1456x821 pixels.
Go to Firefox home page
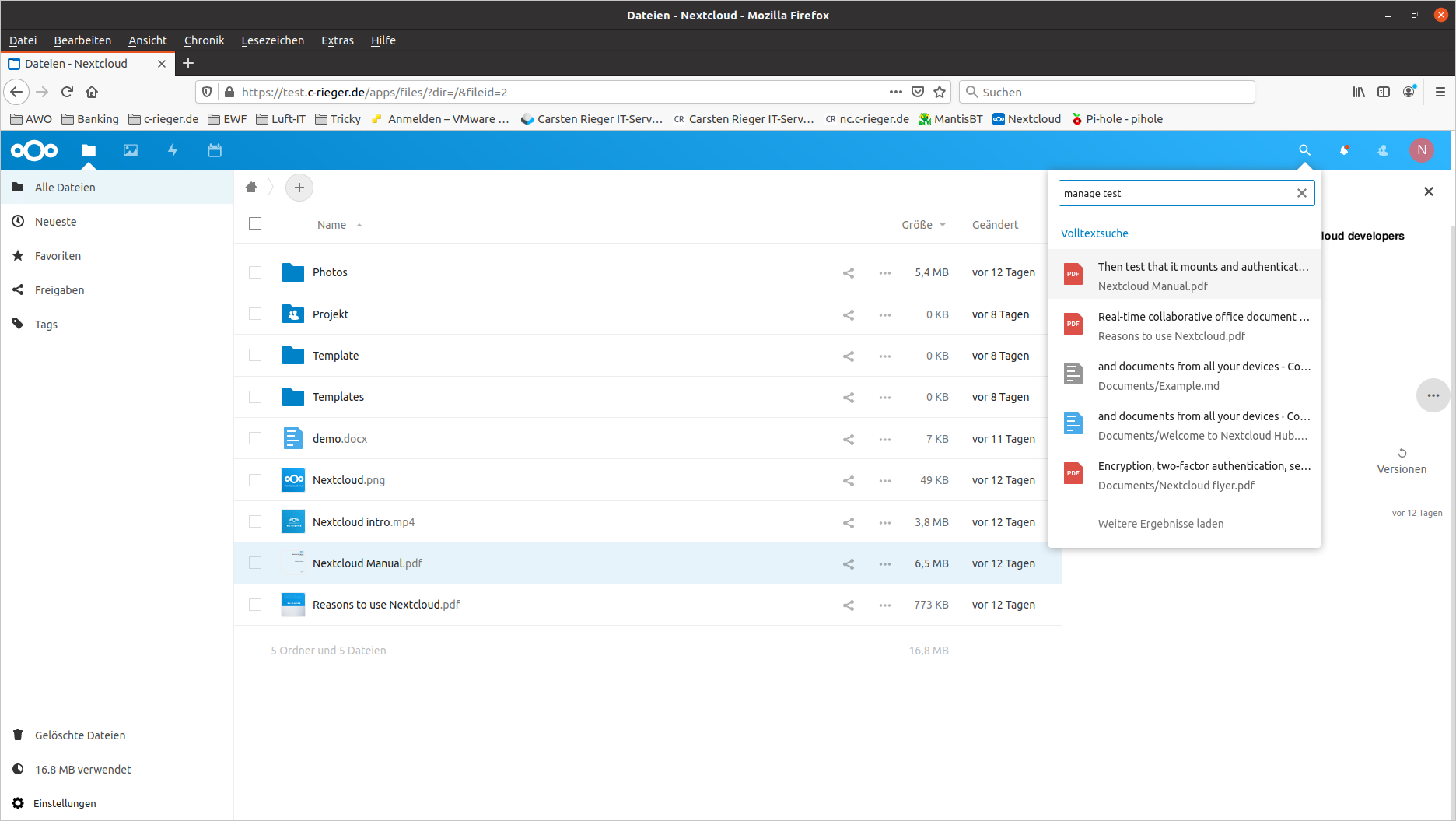click(x=92, y=92)
